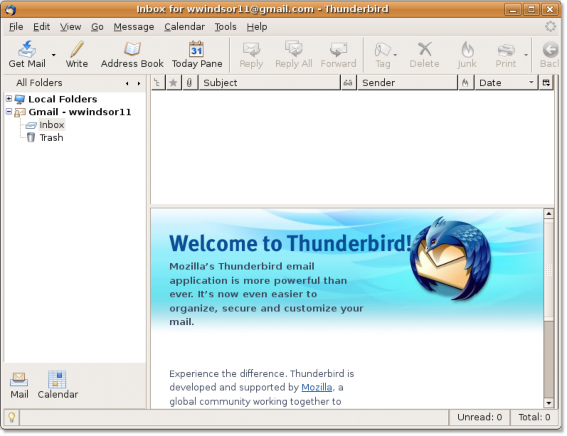567x436 pixels.
Task: Open the Tools menu
Action: tap(225, 27)
